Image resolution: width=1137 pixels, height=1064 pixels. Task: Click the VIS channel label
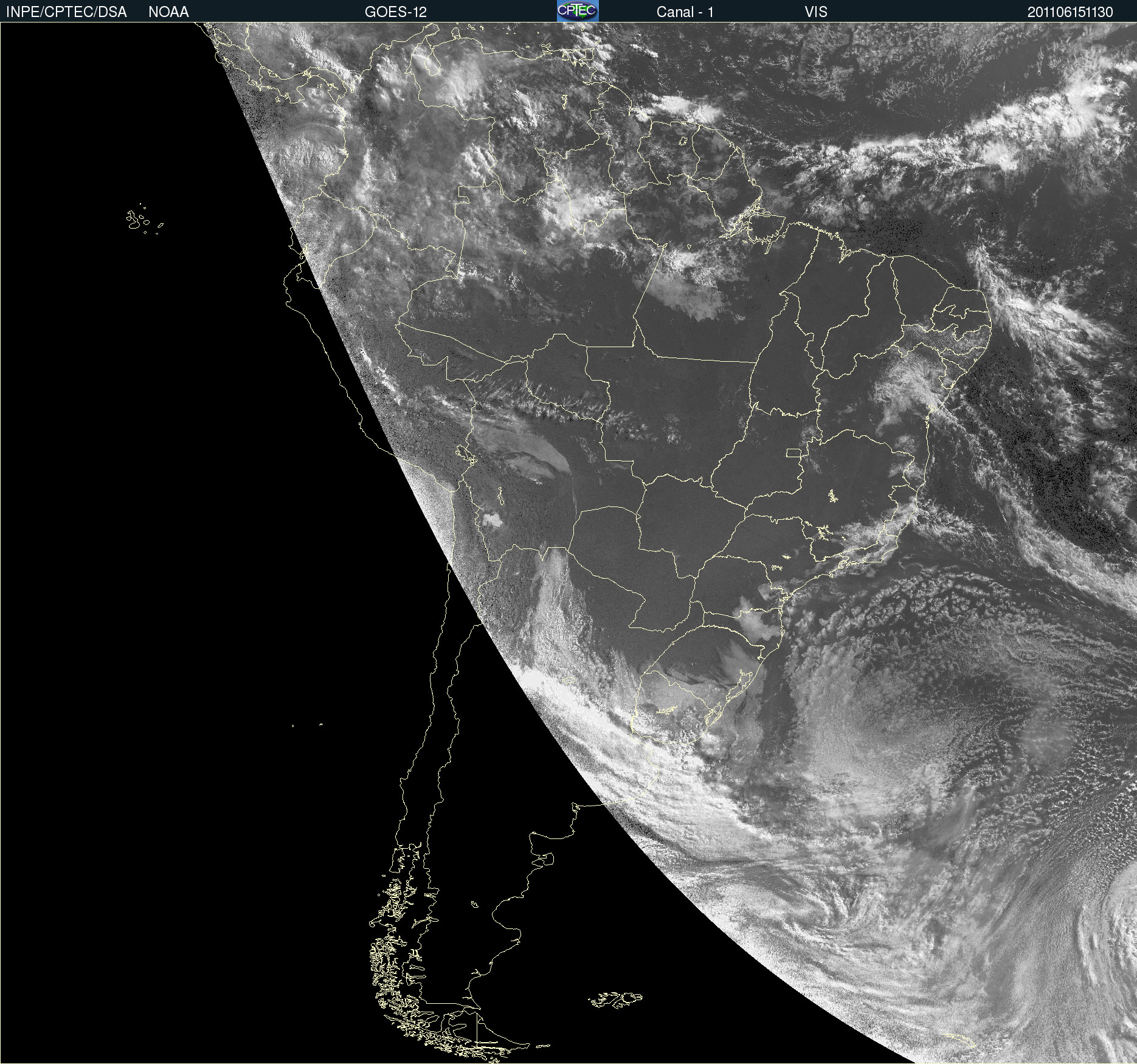(816, 12)
